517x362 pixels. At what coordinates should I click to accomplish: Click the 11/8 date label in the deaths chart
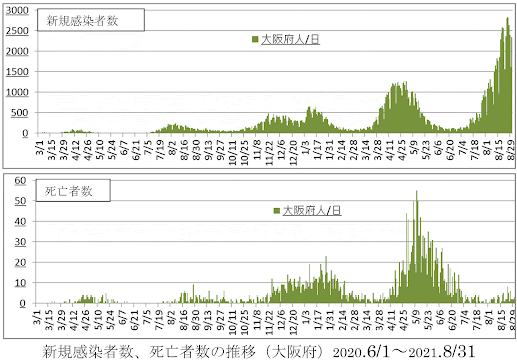coord(257,320)
